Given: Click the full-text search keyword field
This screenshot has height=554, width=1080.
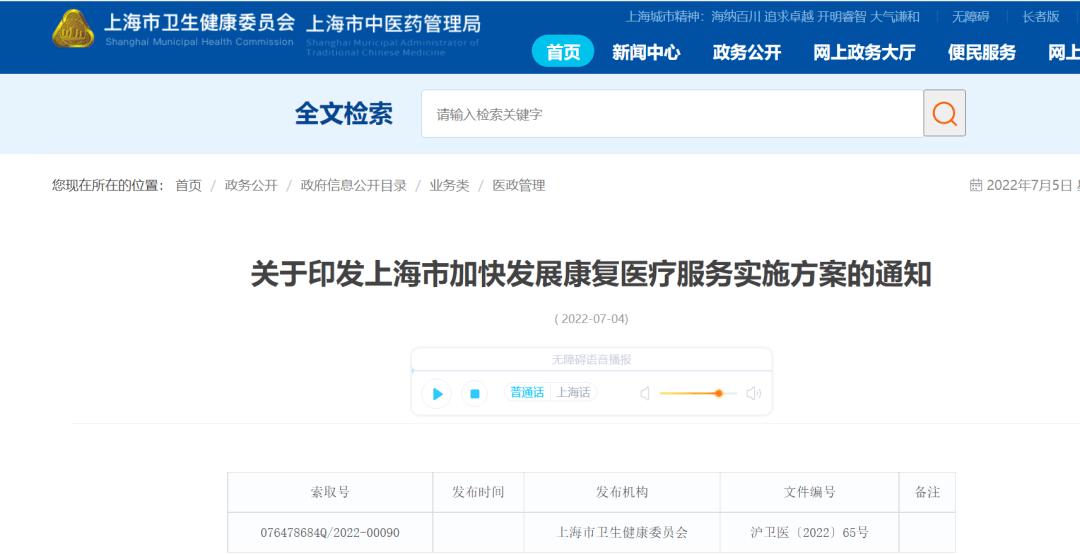Looking at the screenshot, I should click(x=671, y=114).
